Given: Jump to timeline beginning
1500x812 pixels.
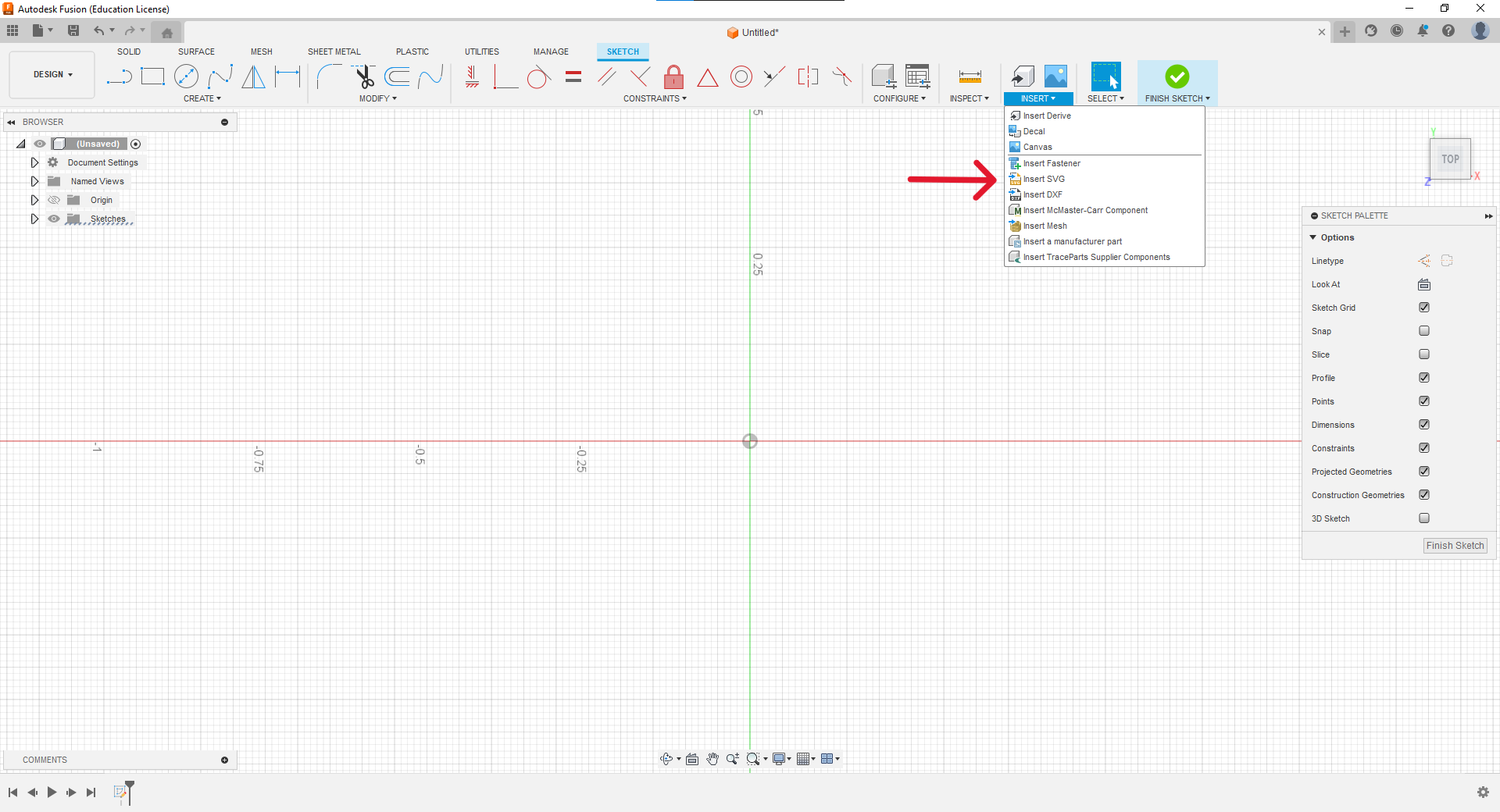Looking at the screenshot, I should [12, 792].
